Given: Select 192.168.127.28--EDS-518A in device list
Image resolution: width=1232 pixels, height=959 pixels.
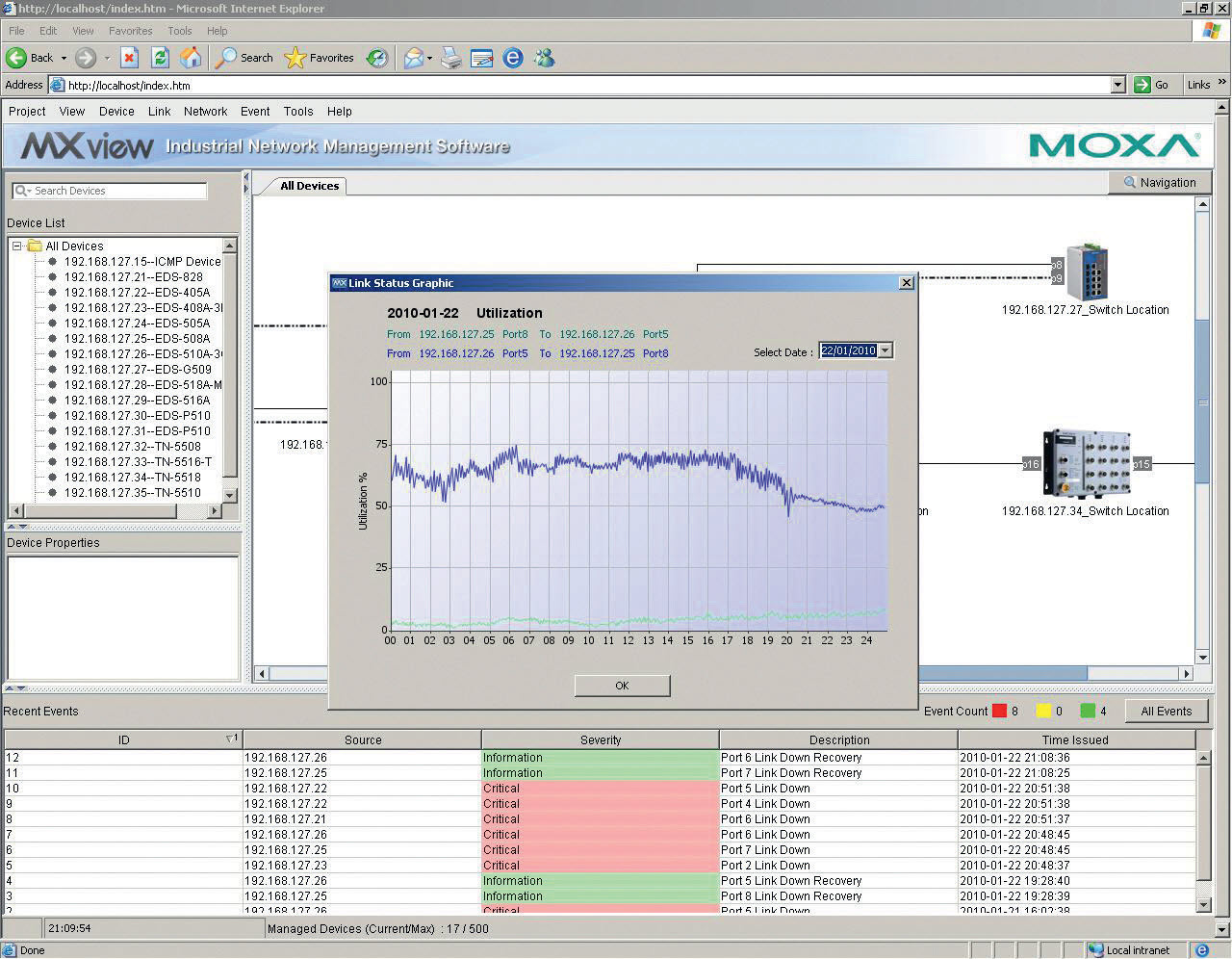Looking at the screenshot, I should click(142, 385).
